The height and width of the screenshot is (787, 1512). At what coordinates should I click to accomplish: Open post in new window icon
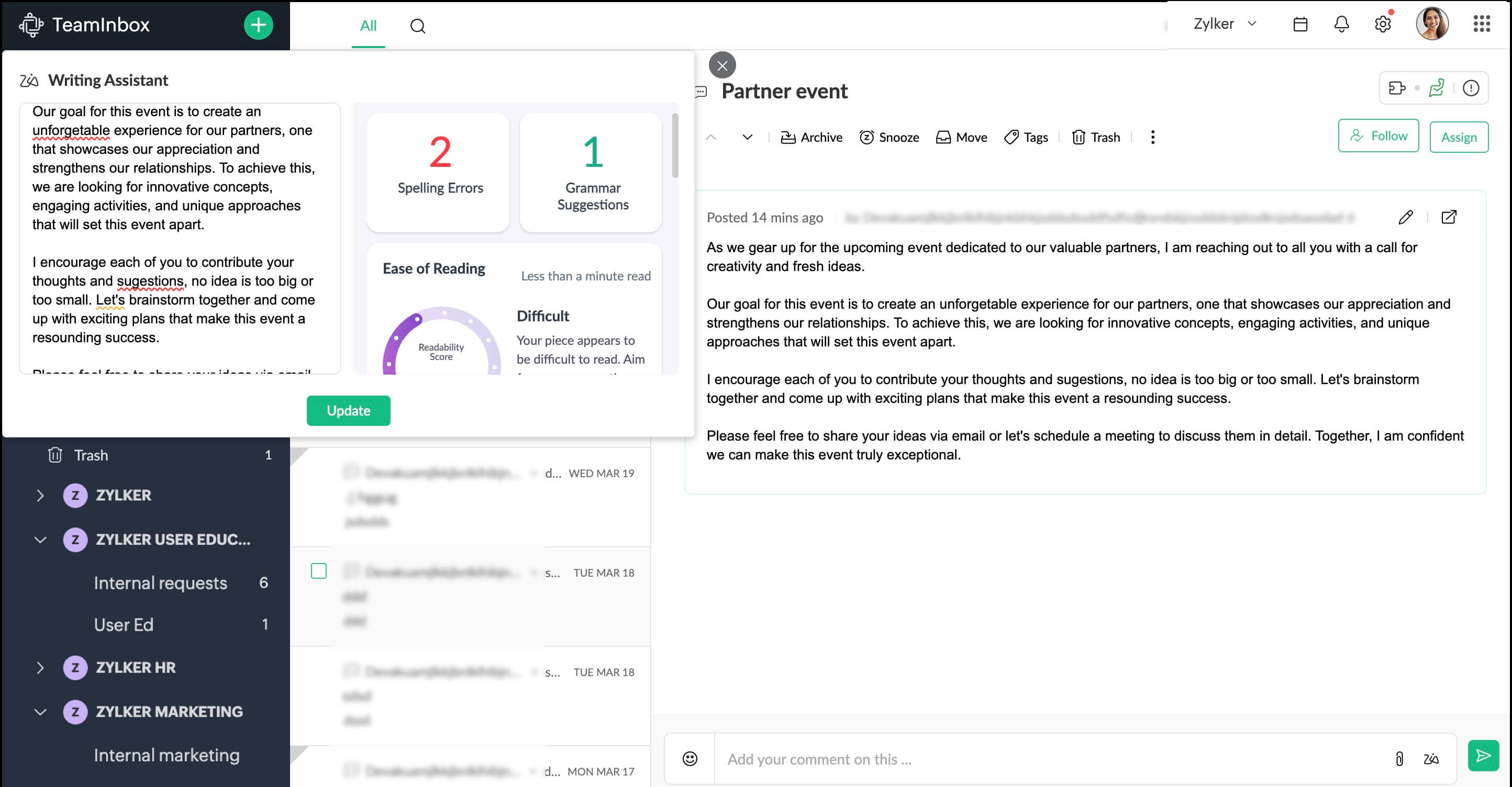(x=1449, y=218)
